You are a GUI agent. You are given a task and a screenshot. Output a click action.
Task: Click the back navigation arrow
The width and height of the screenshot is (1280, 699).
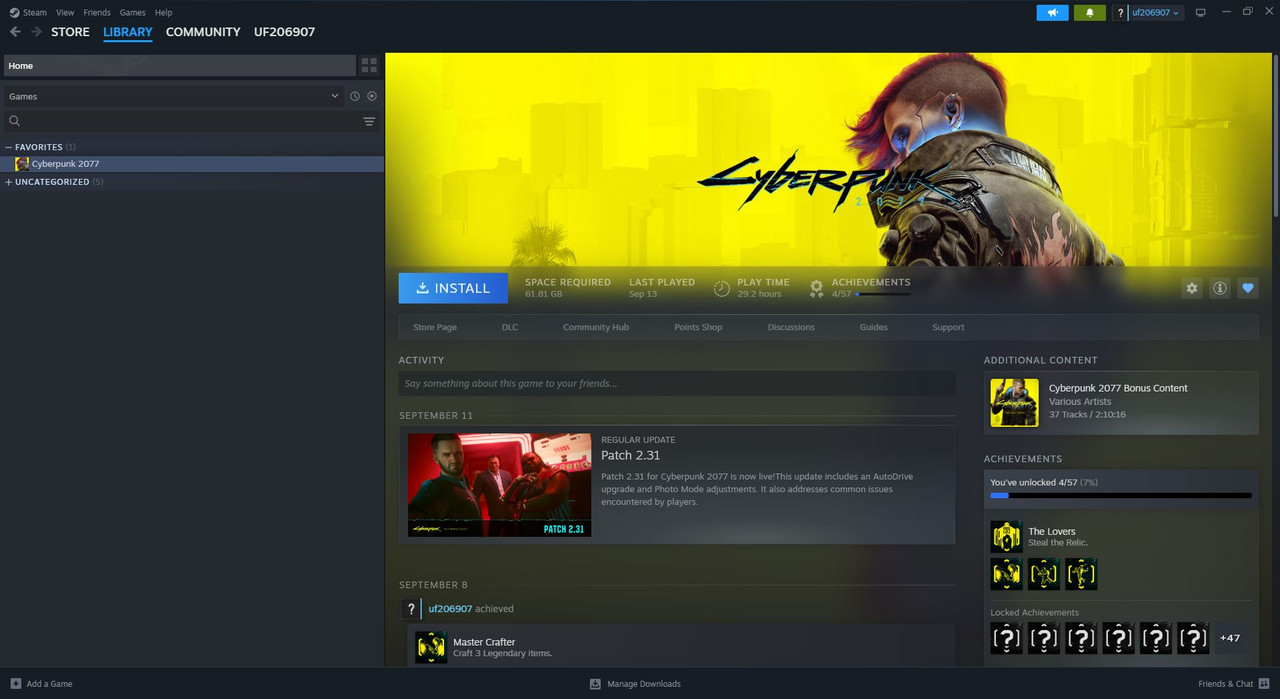(x=15, y=32)
